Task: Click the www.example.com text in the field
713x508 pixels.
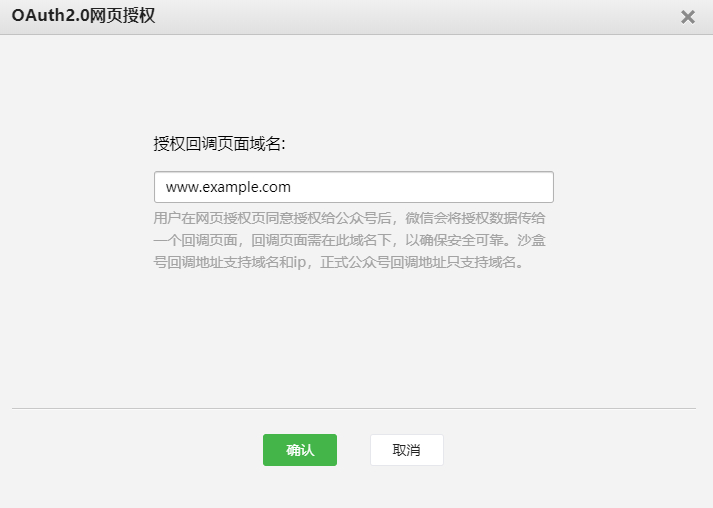Action: click(228, 187)
